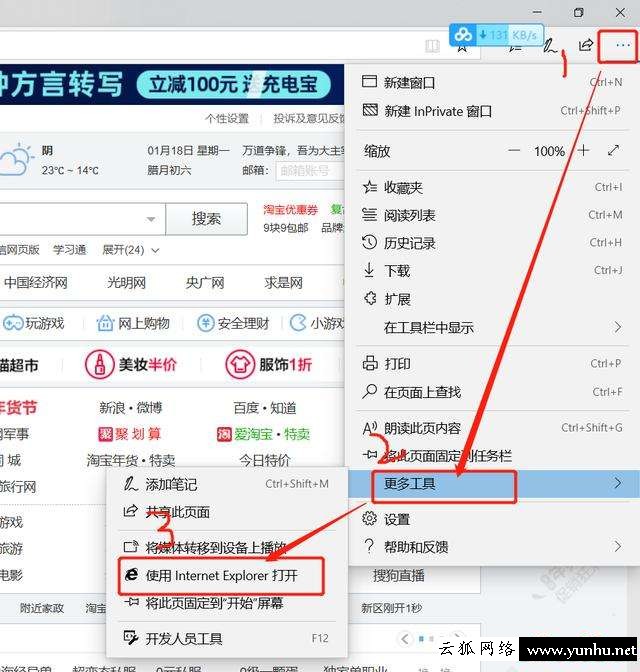640x672 pixels.
Task: Open the 光明网 link
Action: [x=126, y=283]
